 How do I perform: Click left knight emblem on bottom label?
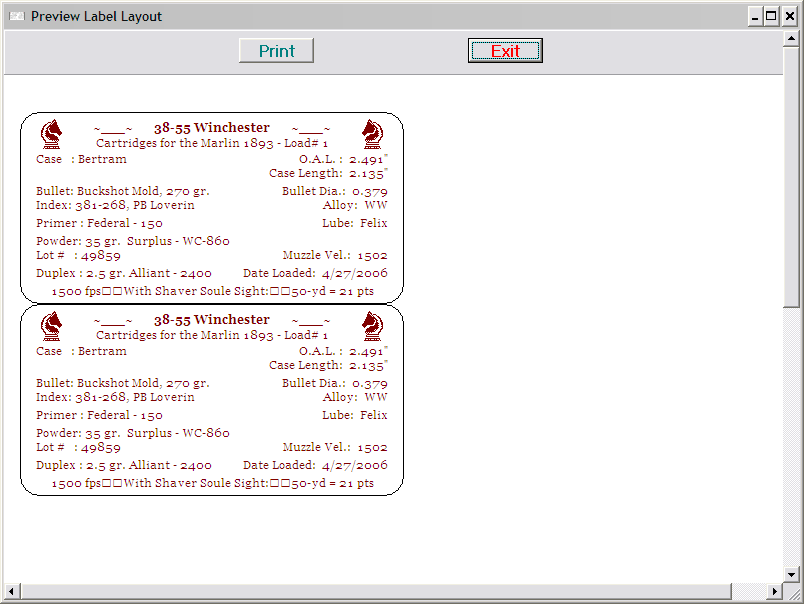51,326
